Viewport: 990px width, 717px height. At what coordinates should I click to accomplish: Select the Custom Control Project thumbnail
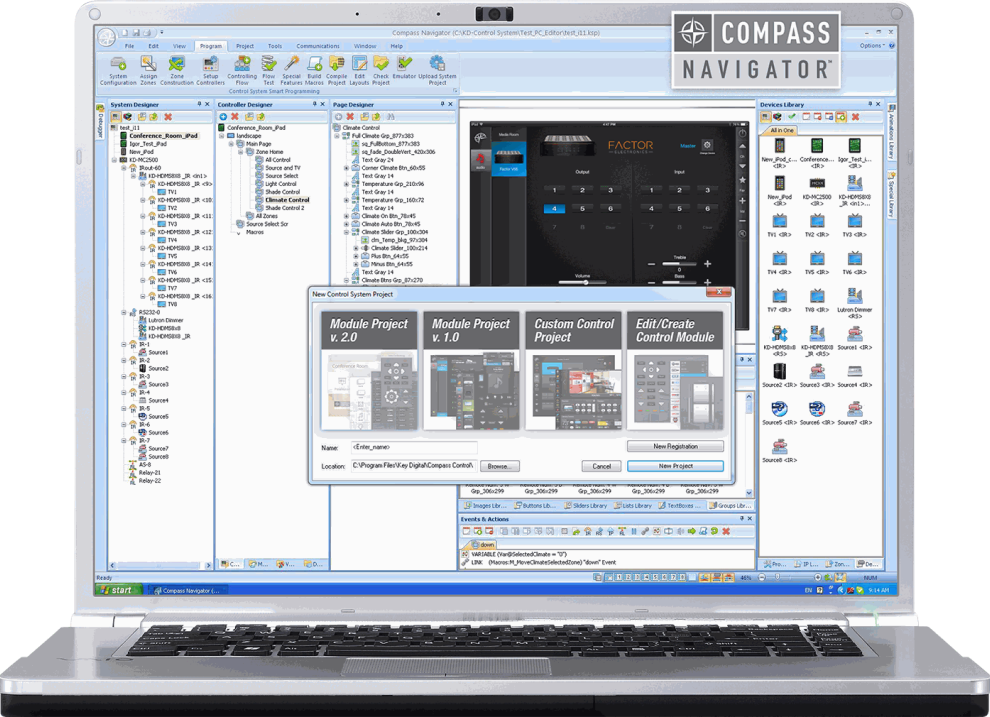[x=573, y=371]
